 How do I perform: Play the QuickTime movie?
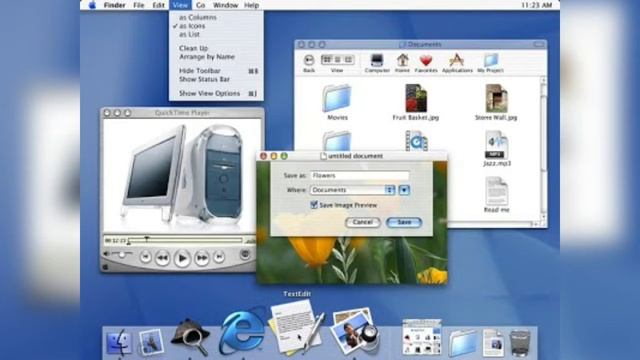[x=182, y=258]
